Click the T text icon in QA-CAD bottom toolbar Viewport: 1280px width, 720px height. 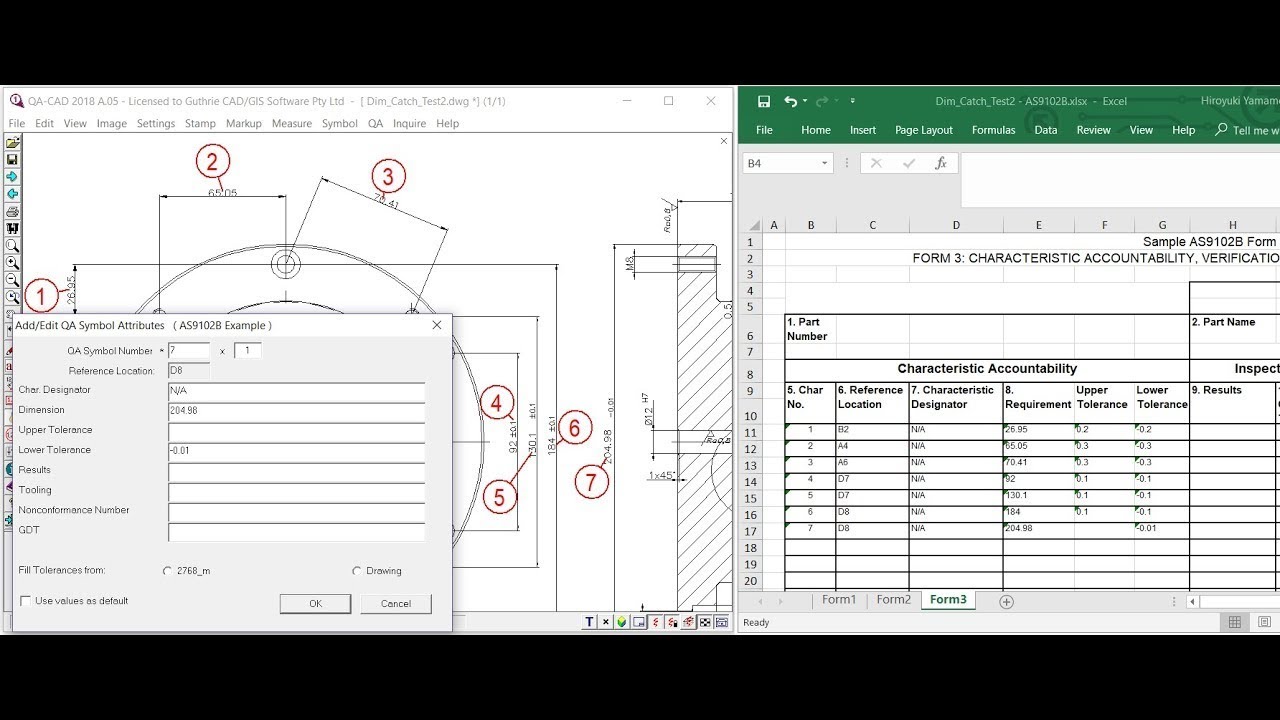tap(590, 622)
